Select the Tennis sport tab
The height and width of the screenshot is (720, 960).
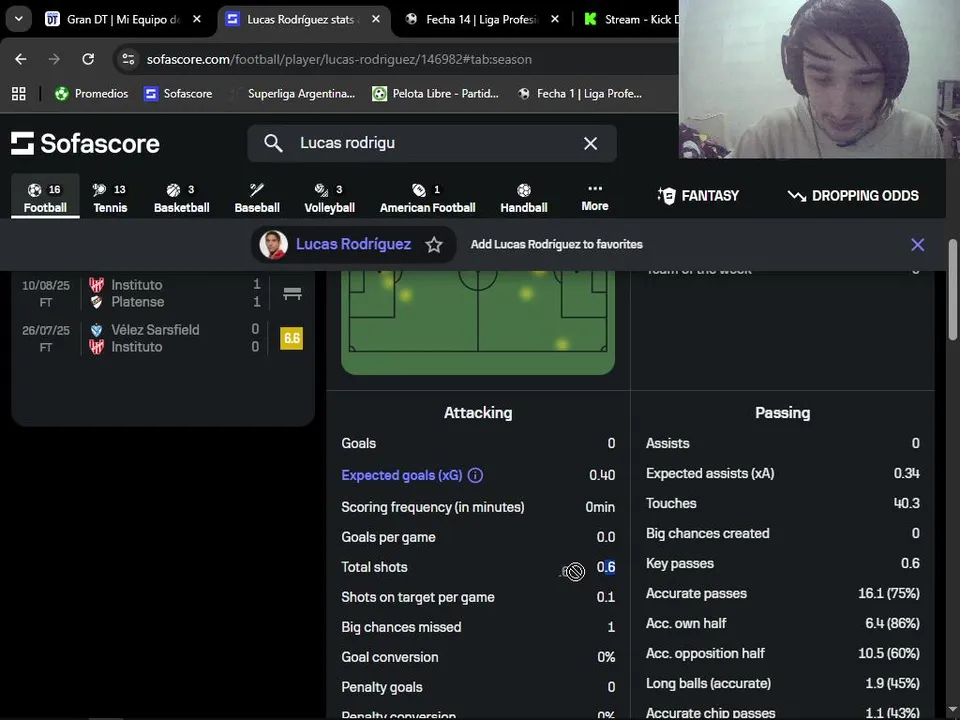(x=110, y=197)
